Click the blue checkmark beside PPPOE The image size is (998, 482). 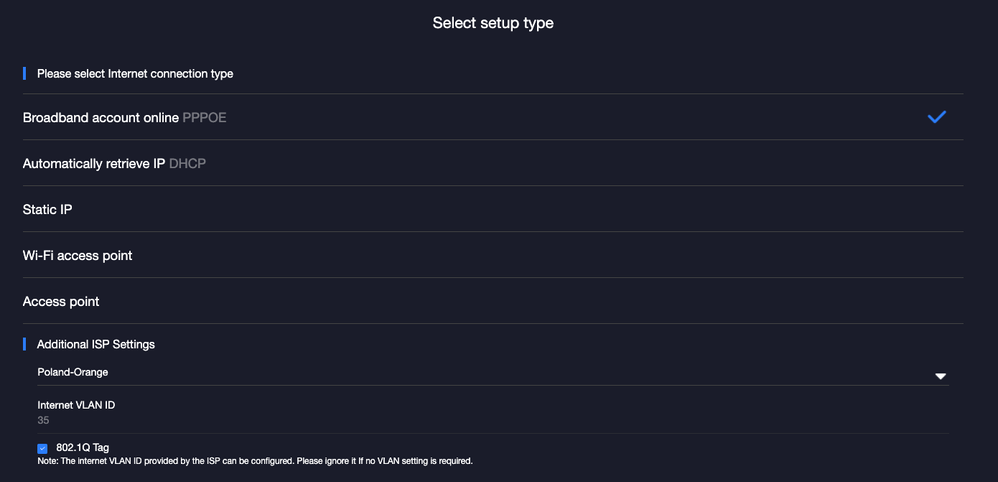936,117
